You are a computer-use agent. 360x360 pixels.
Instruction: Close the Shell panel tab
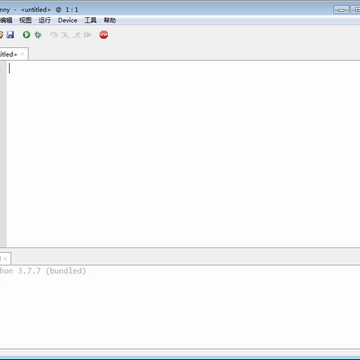pyautogui.click(x=5, y=259)
